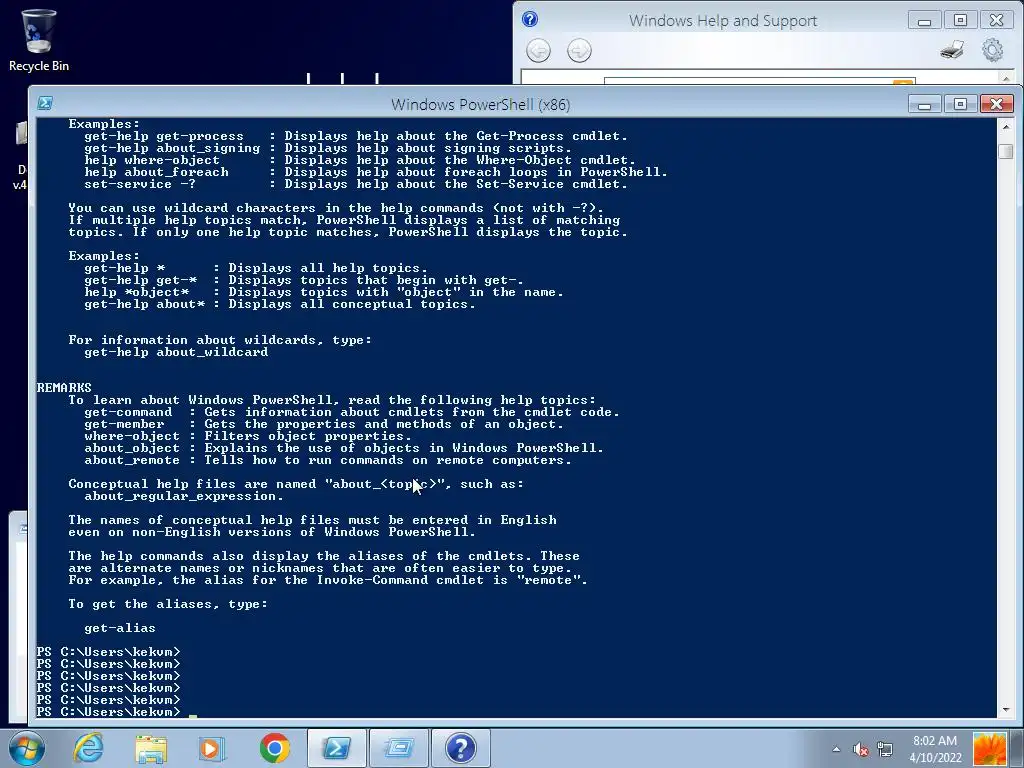Launch Internet Explorer from the taskbar
The height and width of the screenshot is (768, 1024).
click(88, 748)
